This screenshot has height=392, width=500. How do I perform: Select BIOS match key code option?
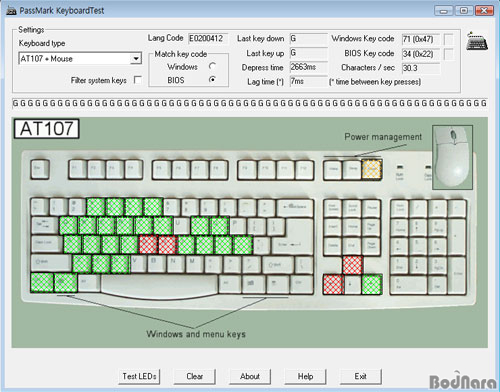coord(212,80)
